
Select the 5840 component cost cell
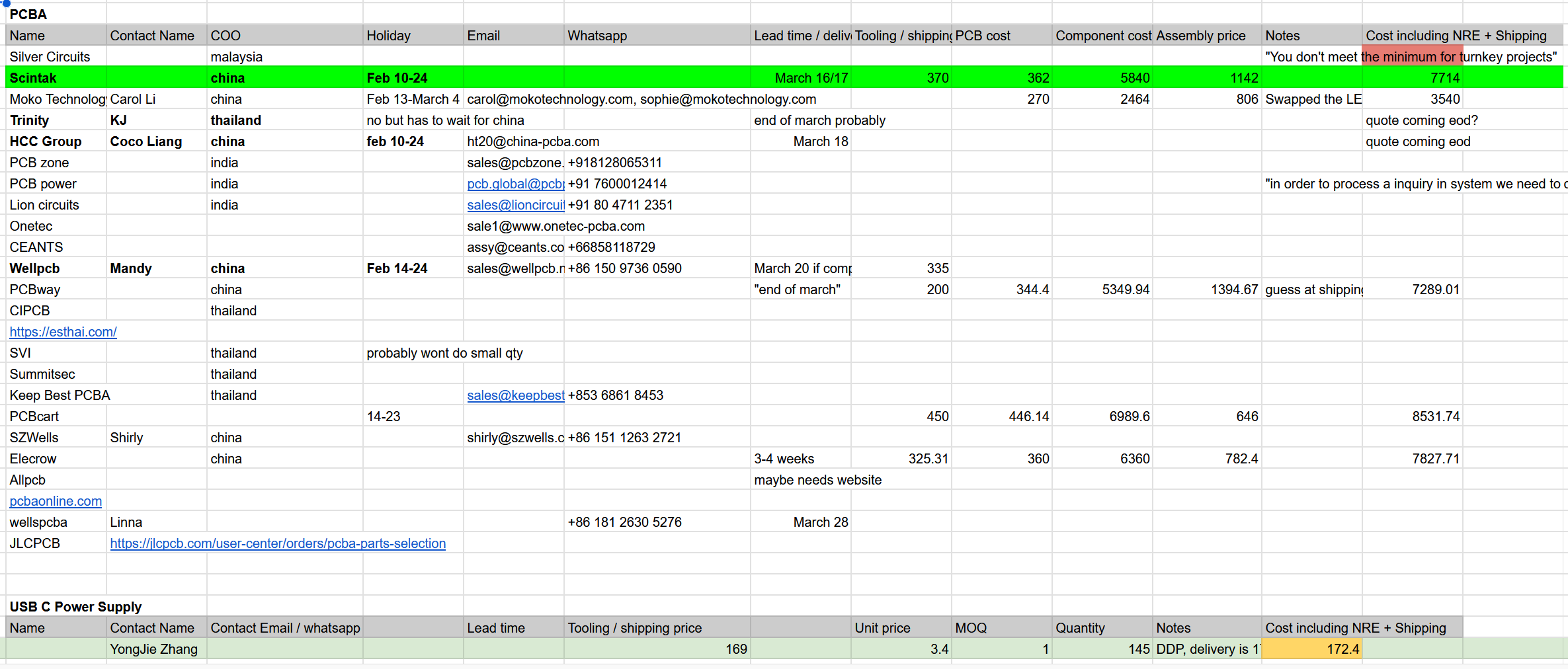pos(1102,78)
